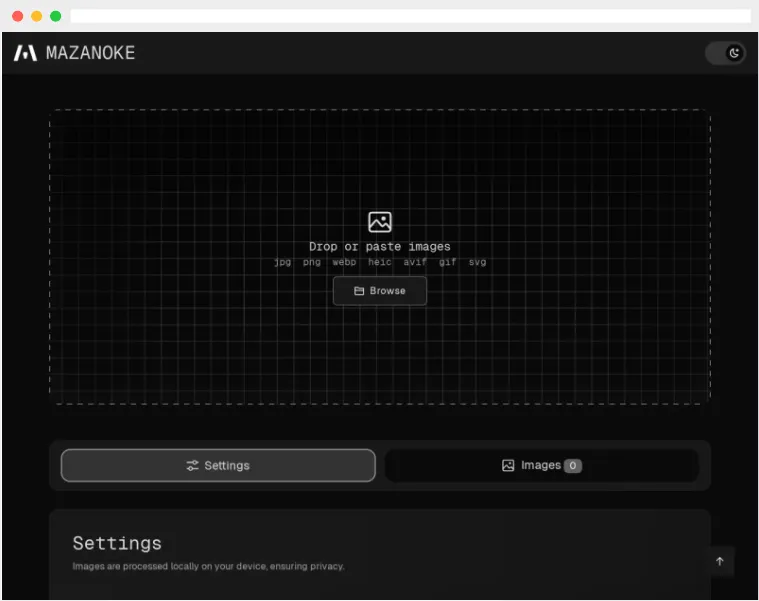Viewport: 759px width, 601px height.
Task: Open the Images tab
Action: [x=541, y=466]
